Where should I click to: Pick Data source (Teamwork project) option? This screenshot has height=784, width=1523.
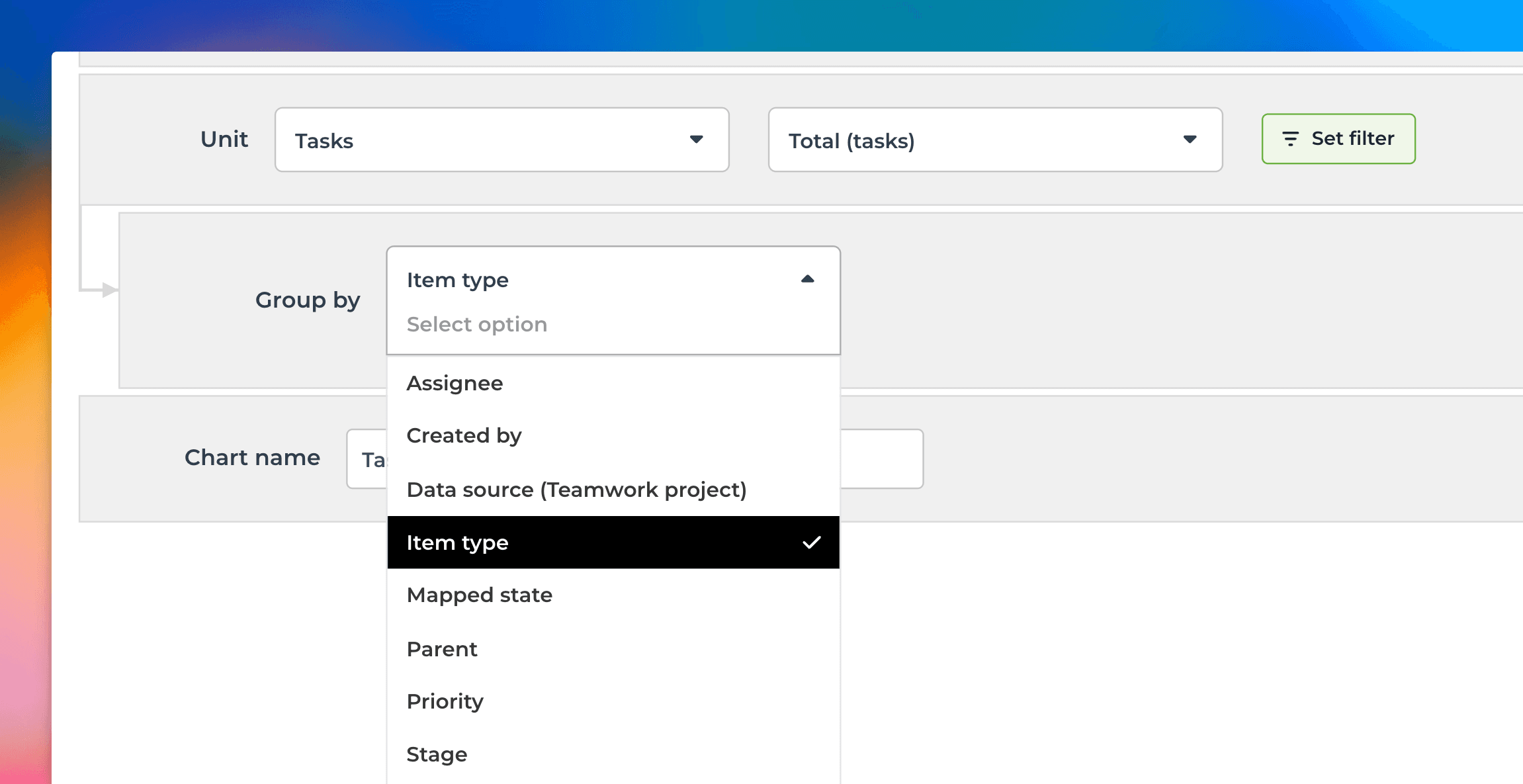click(x=576, y=490)
